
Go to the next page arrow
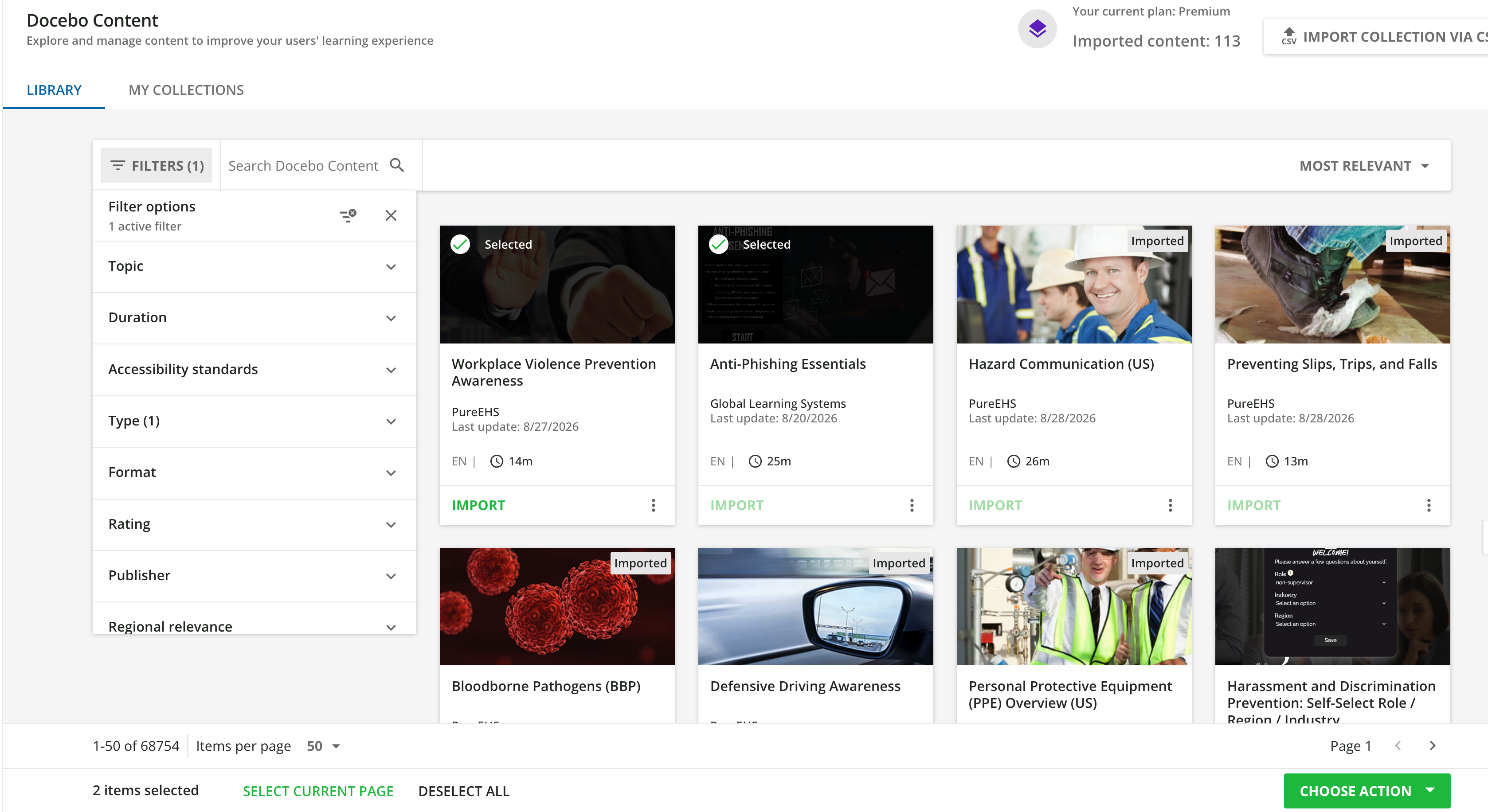point(1433,746)
